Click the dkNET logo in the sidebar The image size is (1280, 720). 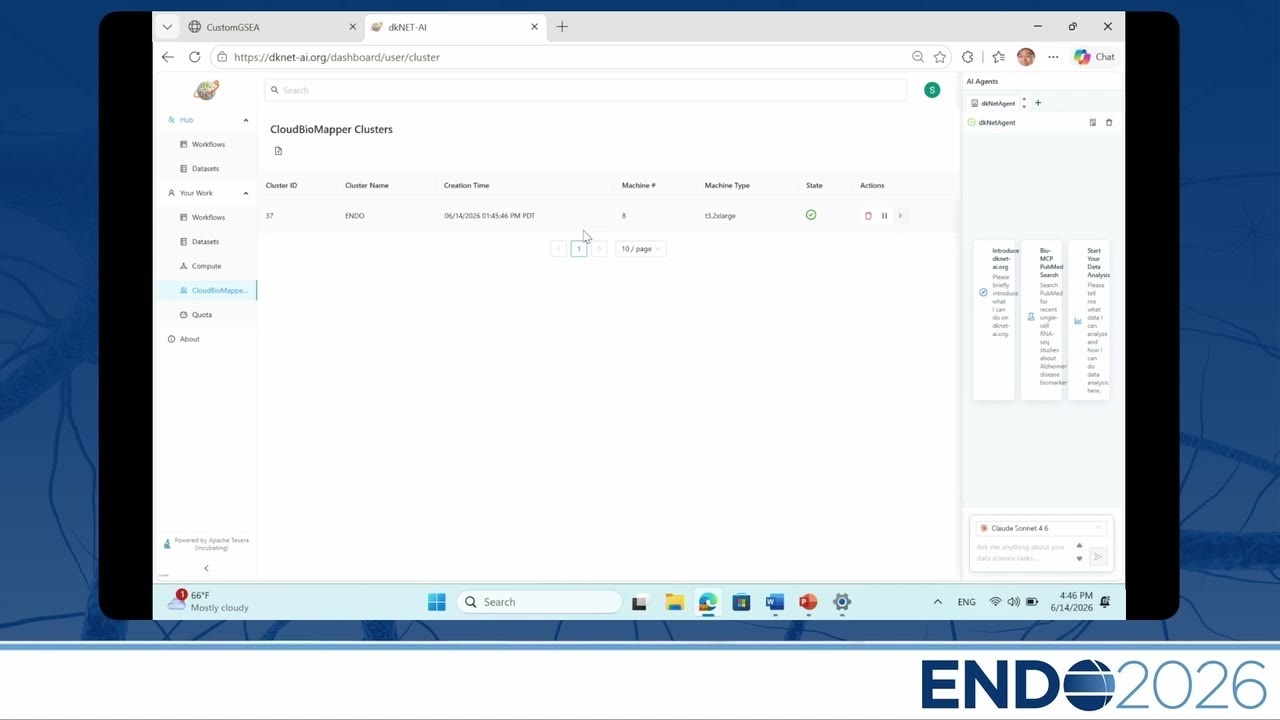[206, 90]
